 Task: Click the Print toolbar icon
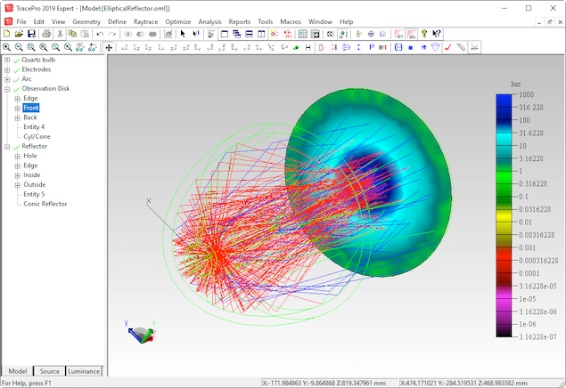pos(47,34)
